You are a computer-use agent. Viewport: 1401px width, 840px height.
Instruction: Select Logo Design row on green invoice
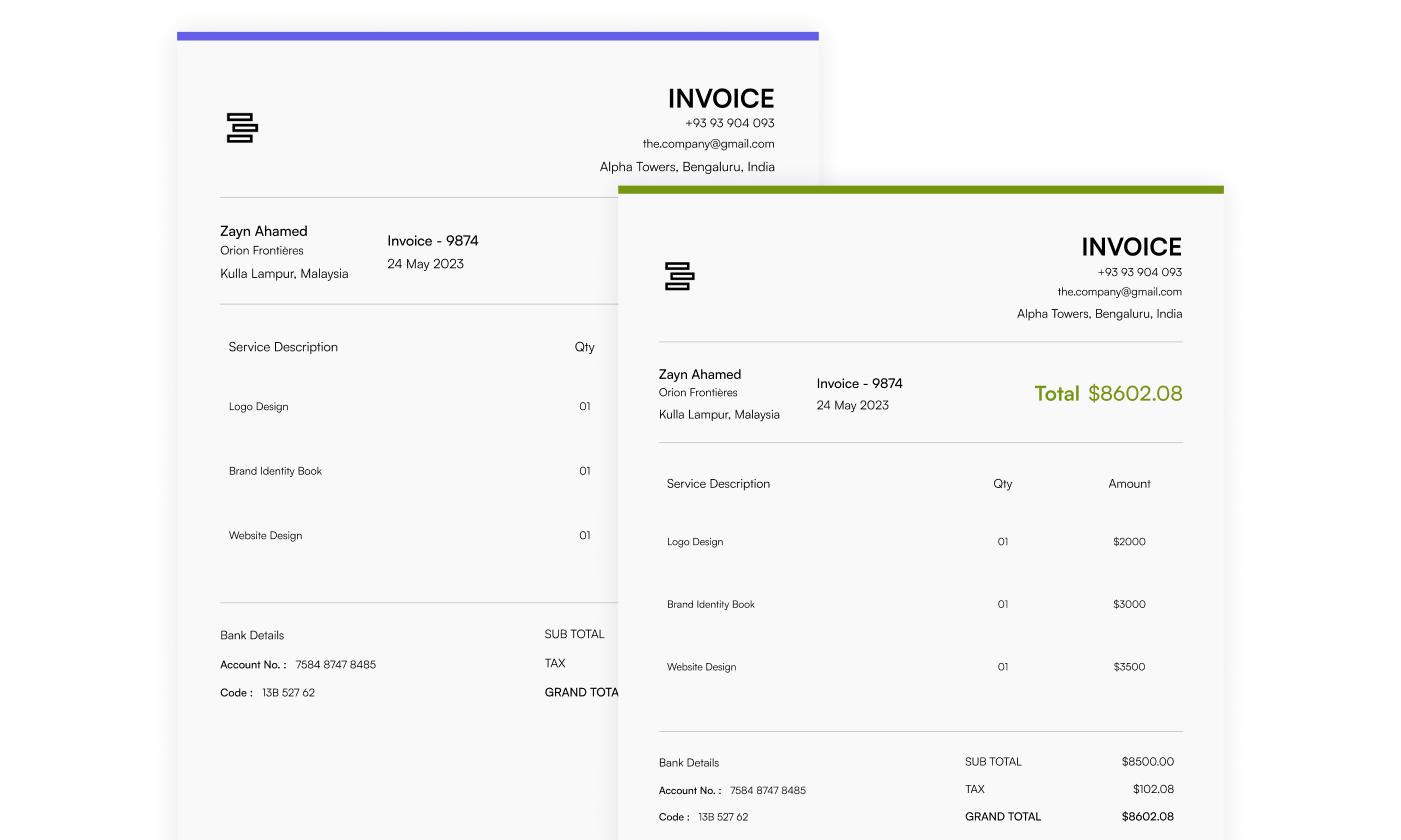[695, 542]
